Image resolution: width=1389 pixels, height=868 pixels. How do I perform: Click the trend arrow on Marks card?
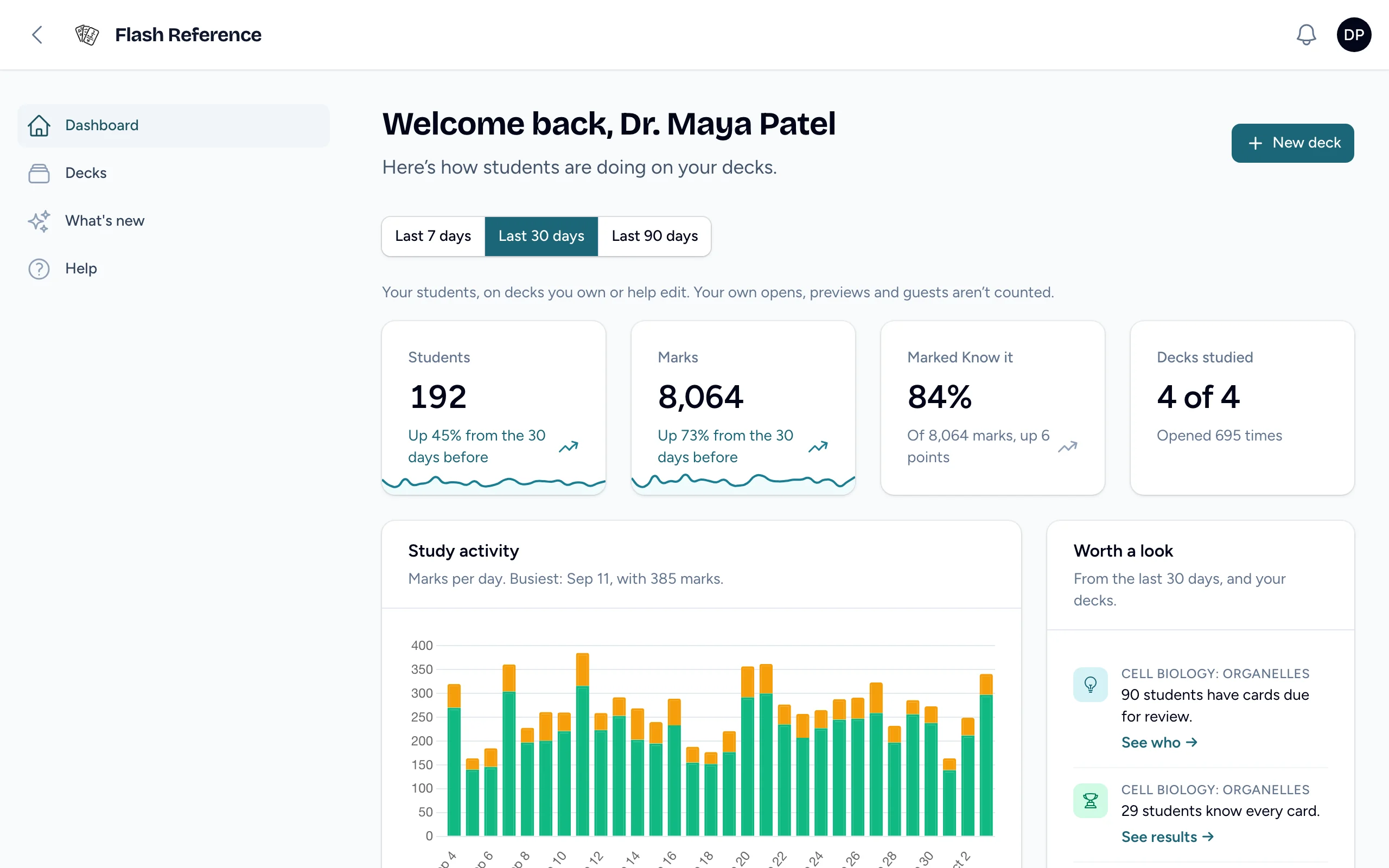818,446
